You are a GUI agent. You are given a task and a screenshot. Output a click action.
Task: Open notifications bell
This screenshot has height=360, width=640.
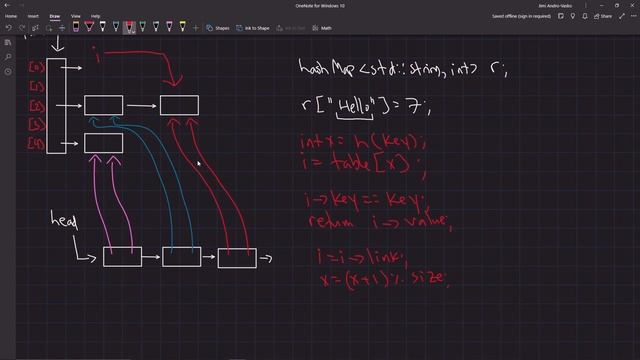pos(585,16)
